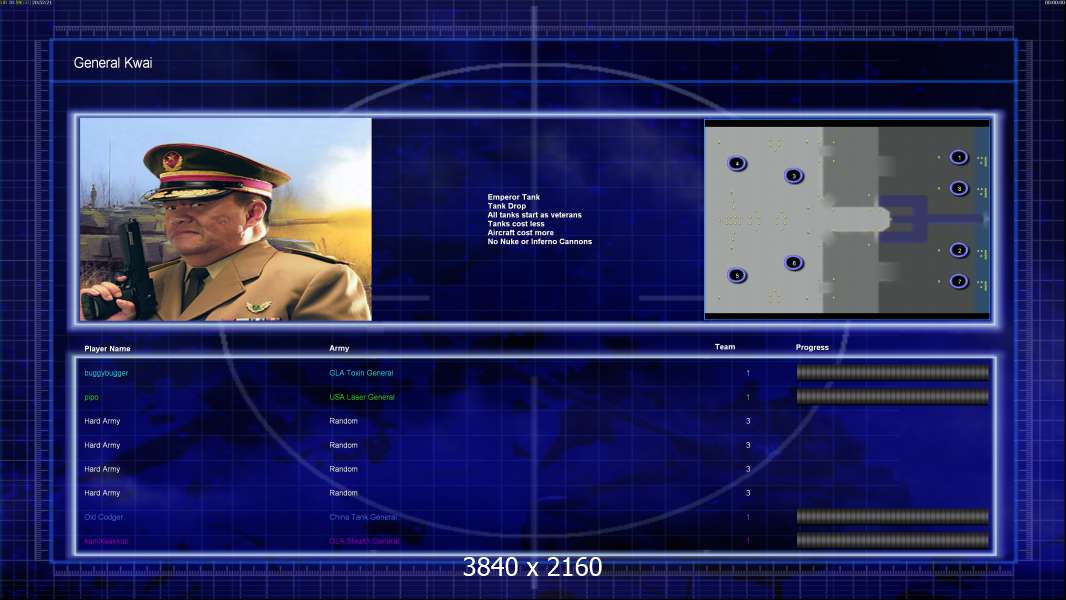Click the 'Tanks cost less' line
Image resolution: width=1066 pixels, height=600 pixels.
point(516,224)
